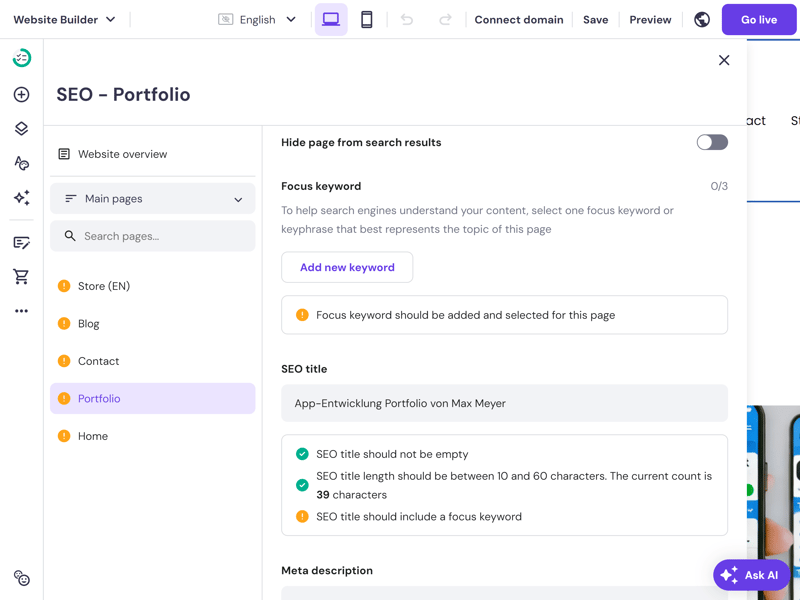This screenshot has height=600, width=800.
Task: Click the focus keyword warning message
Action: (x=504, y=315)
